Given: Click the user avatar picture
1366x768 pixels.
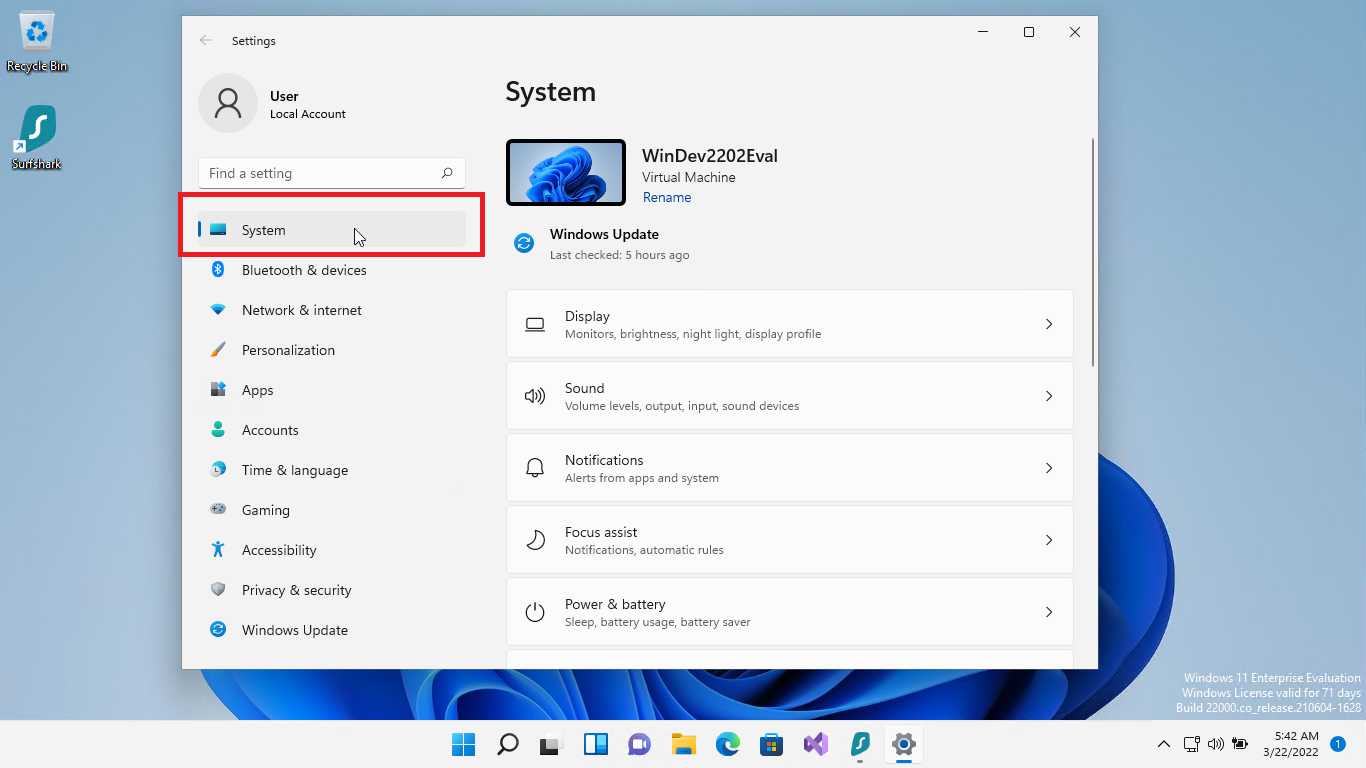Looking at the screenshot, I should tap(228, 103).
